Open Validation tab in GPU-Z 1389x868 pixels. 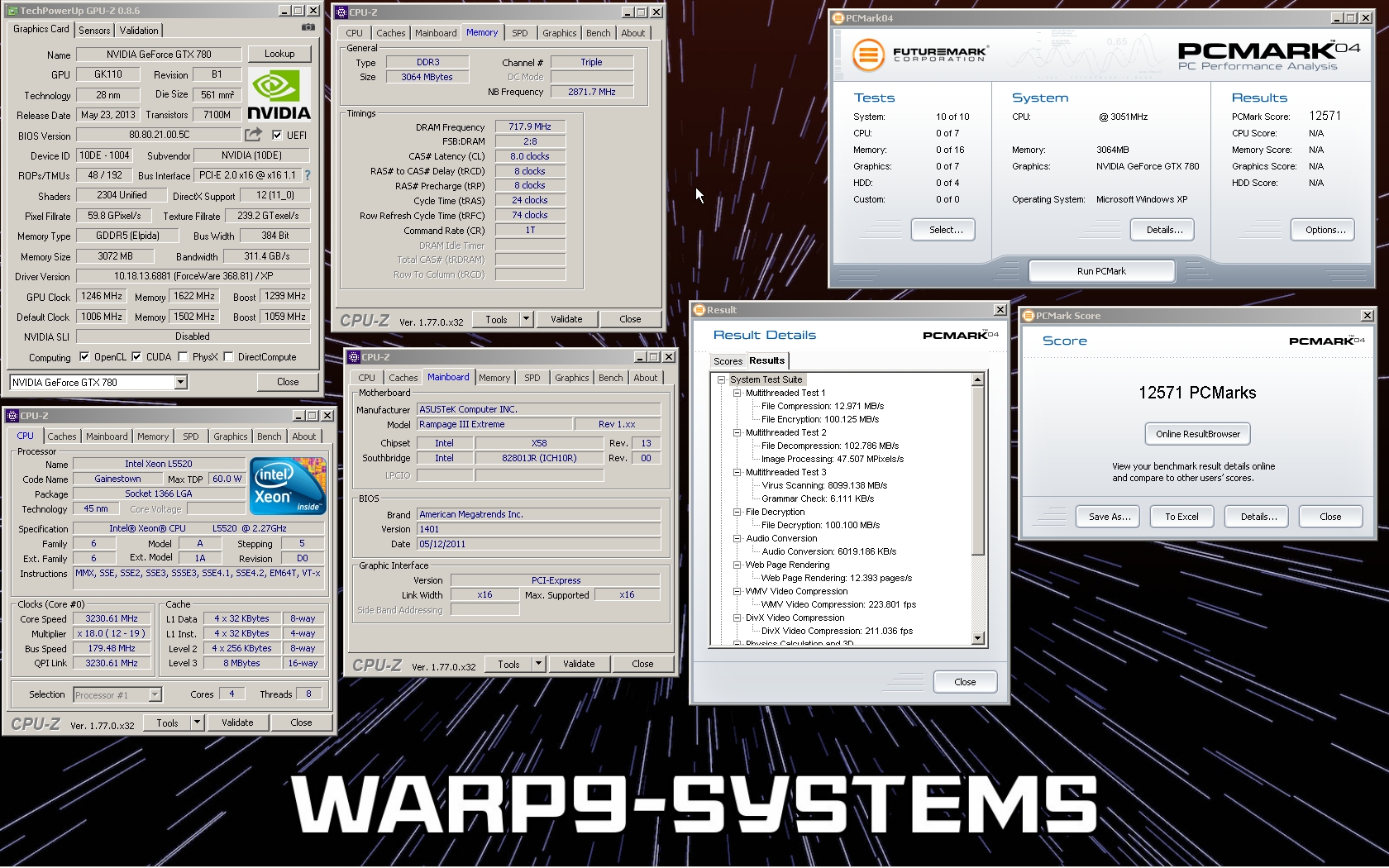139,31
